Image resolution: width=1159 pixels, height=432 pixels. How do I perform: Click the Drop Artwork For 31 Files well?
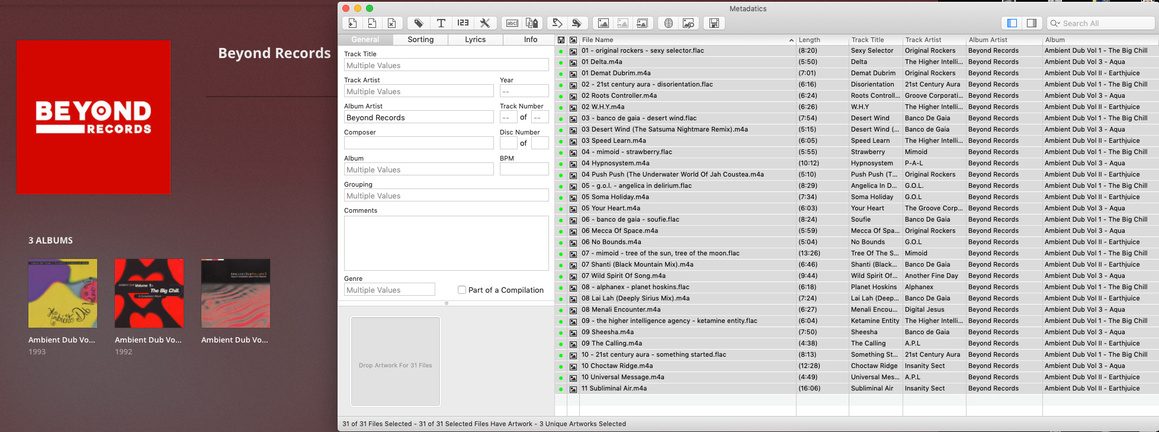395,362
